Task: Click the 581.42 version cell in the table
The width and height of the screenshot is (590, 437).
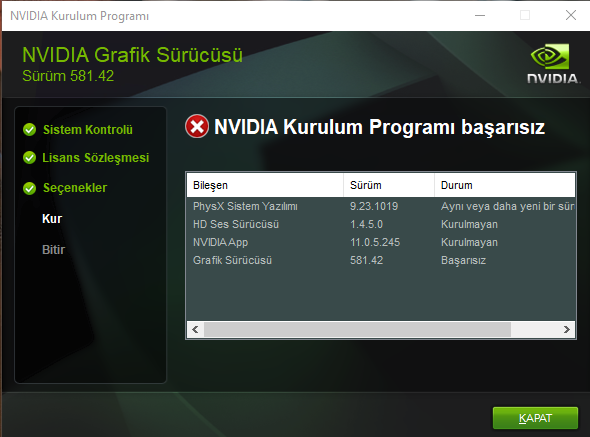Action: tap(366, 260)
